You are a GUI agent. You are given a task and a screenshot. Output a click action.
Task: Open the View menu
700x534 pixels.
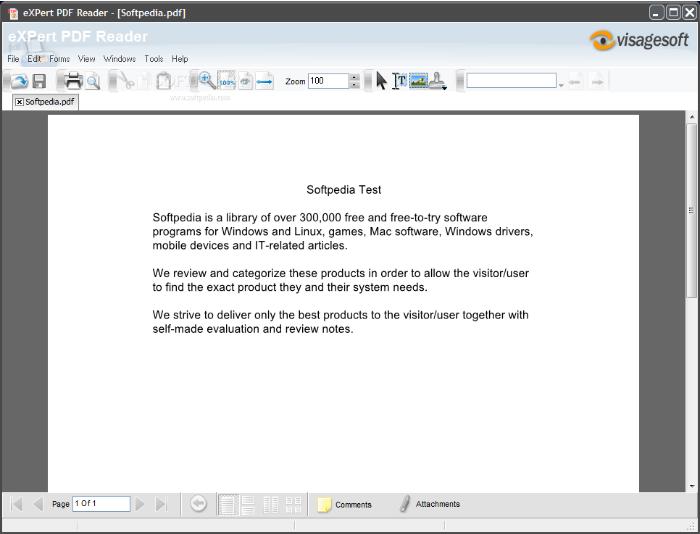coord(87,58)
